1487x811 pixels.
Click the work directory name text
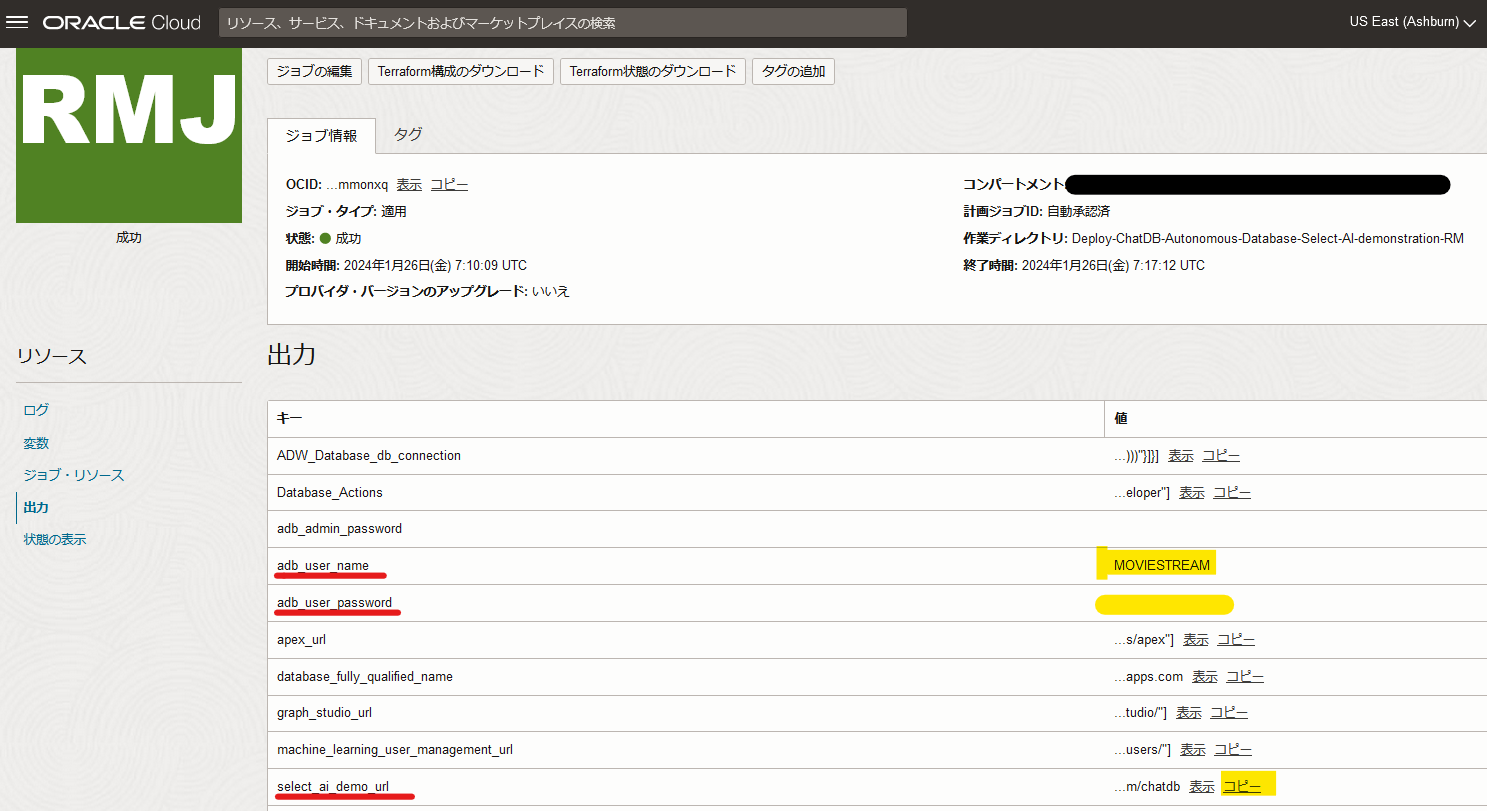(1267, 239)
